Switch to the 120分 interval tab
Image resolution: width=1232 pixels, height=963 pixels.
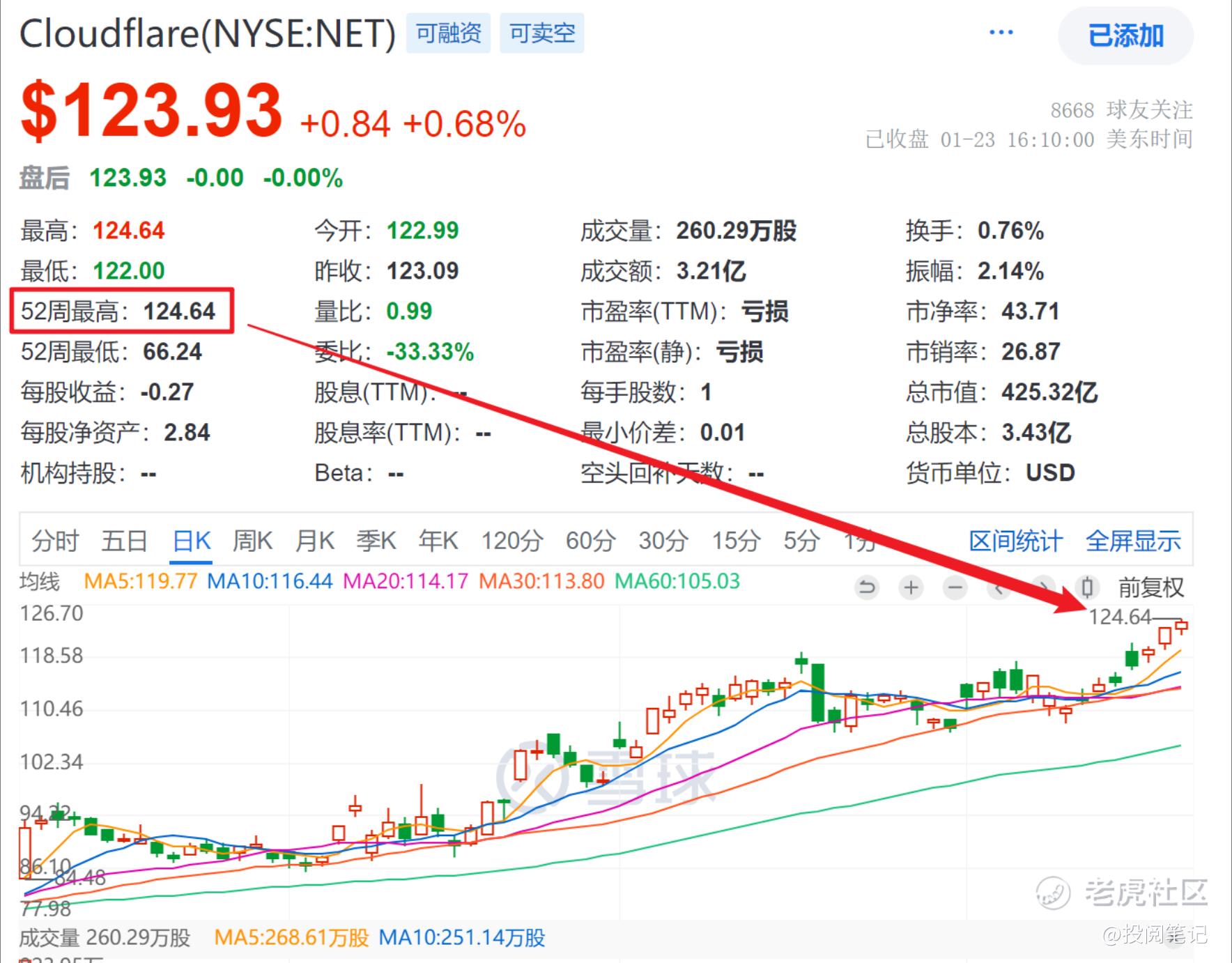pos(512,541)
